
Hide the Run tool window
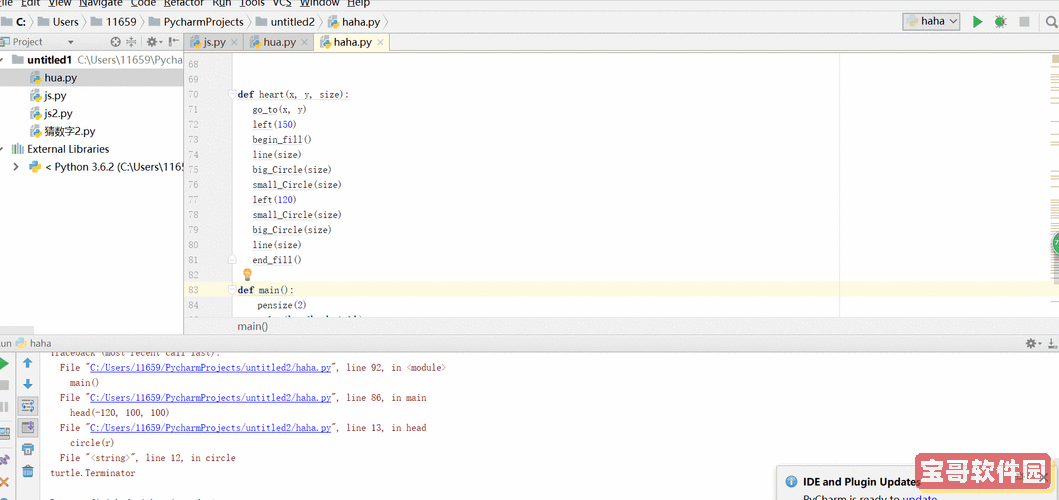(1052, 343)
